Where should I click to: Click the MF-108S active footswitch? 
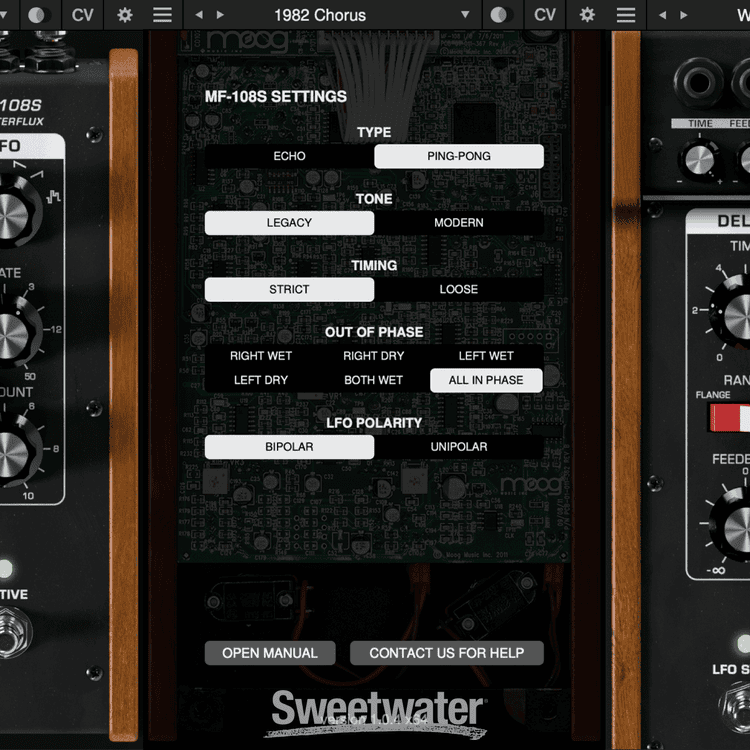click(13, 631)
